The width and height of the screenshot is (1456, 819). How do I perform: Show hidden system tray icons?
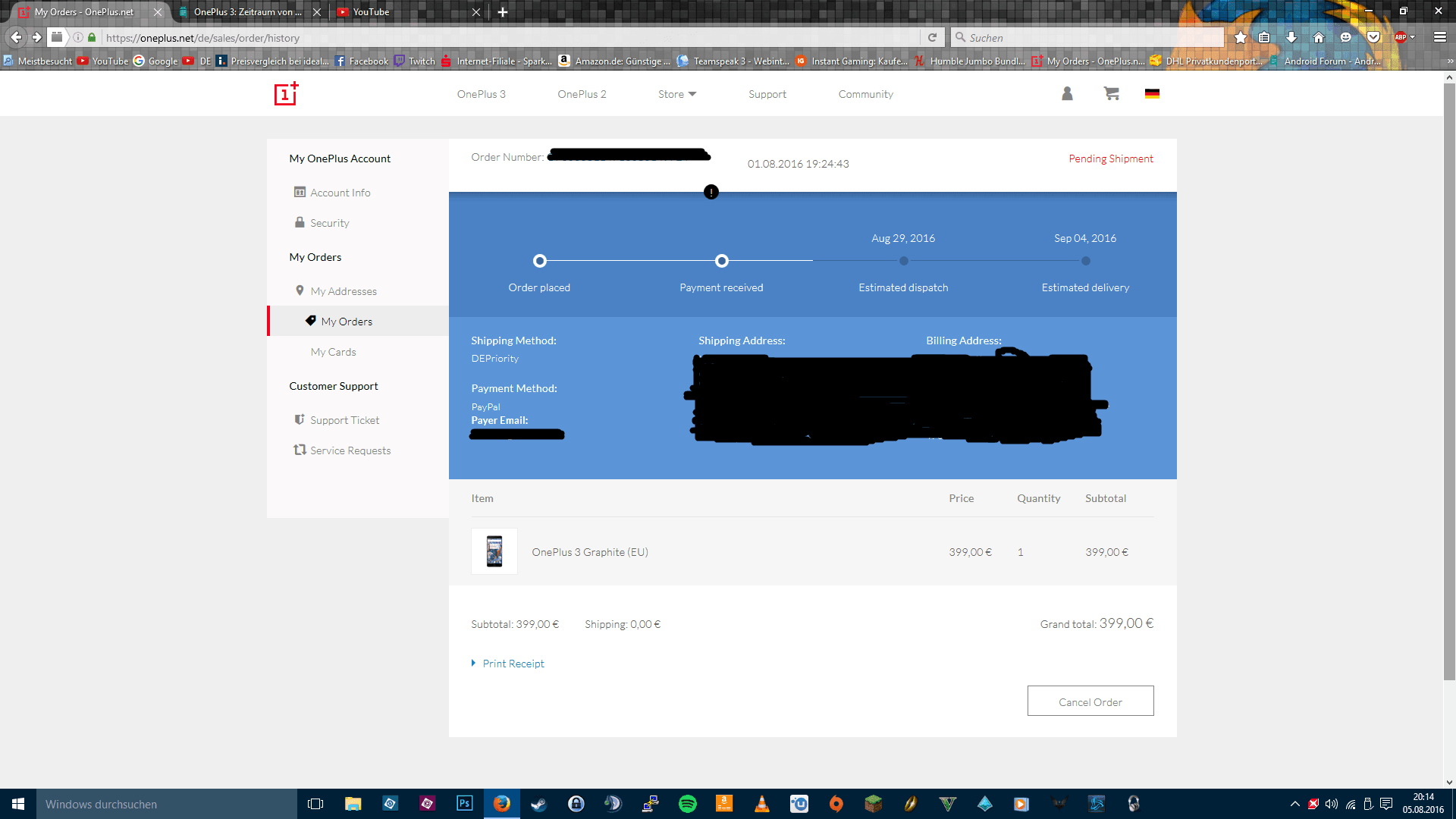tap(1294, 804)
